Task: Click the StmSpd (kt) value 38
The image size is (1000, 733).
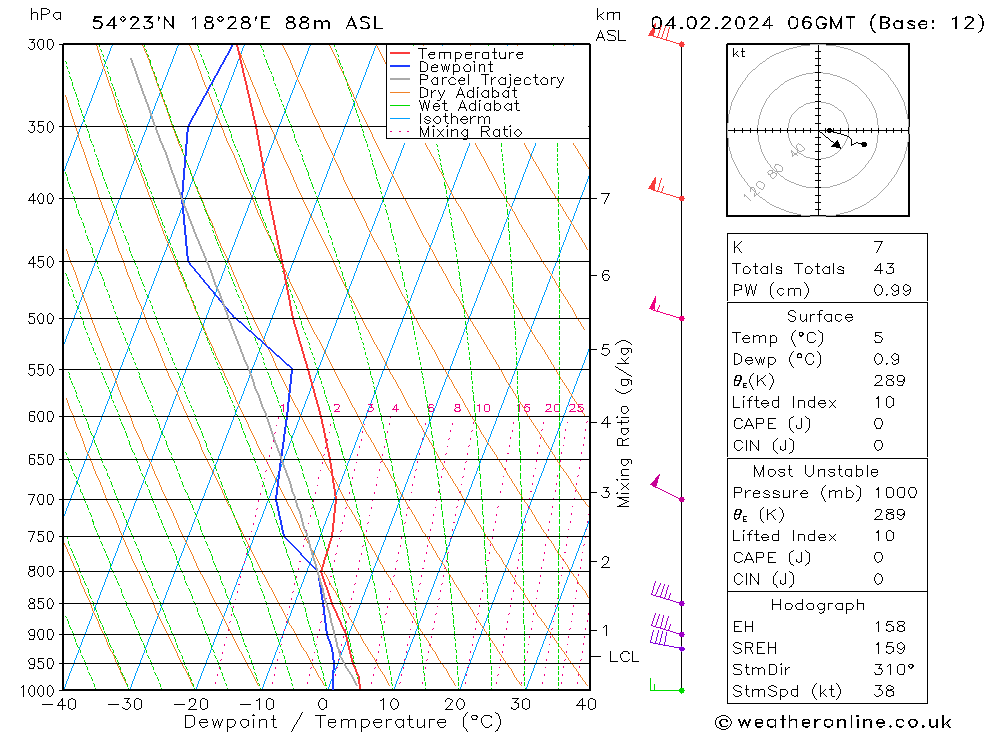Action: click(x=884, y=691)
